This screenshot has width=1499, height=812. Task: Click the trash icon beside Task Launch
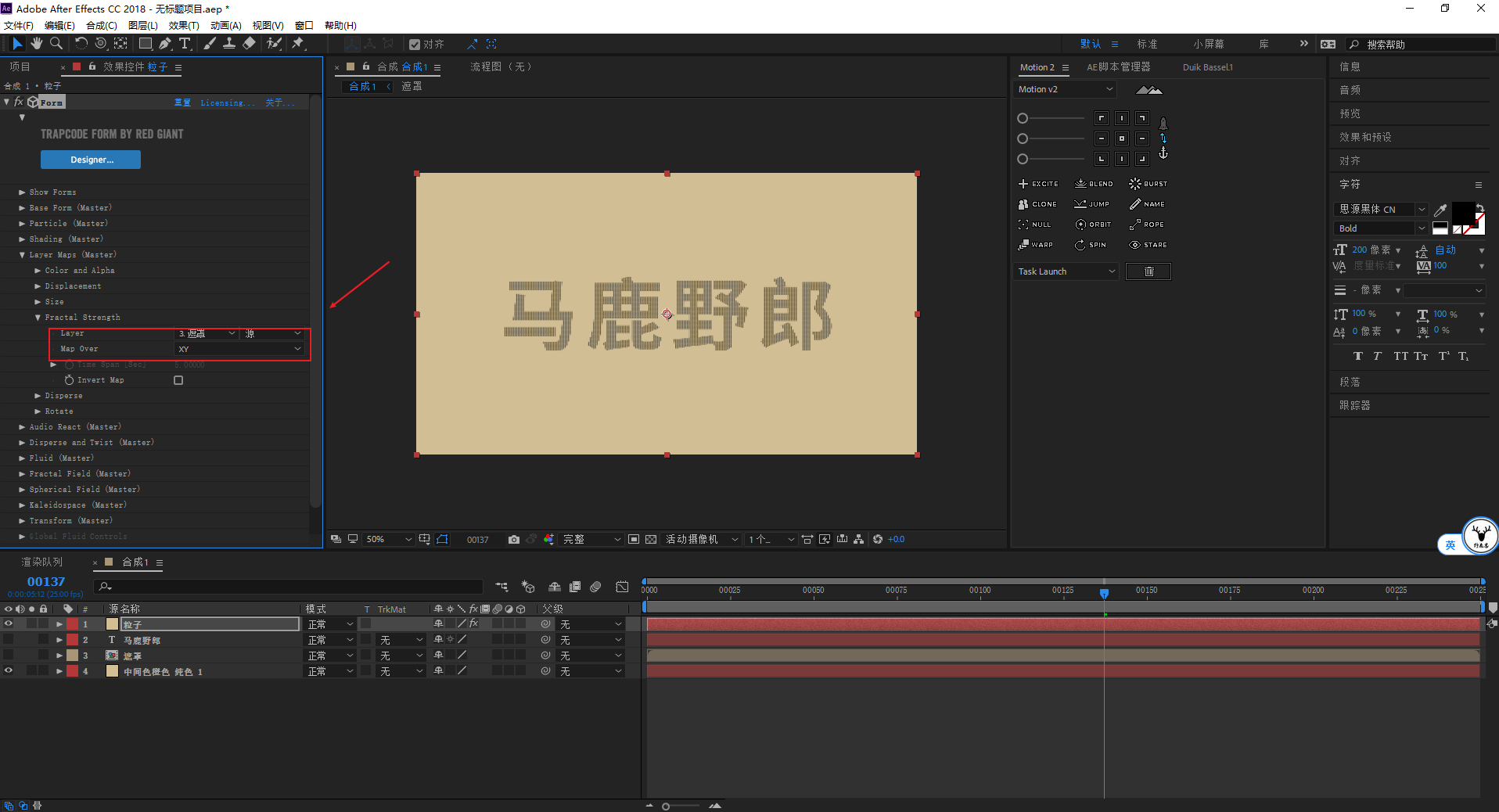(1148, 271)
